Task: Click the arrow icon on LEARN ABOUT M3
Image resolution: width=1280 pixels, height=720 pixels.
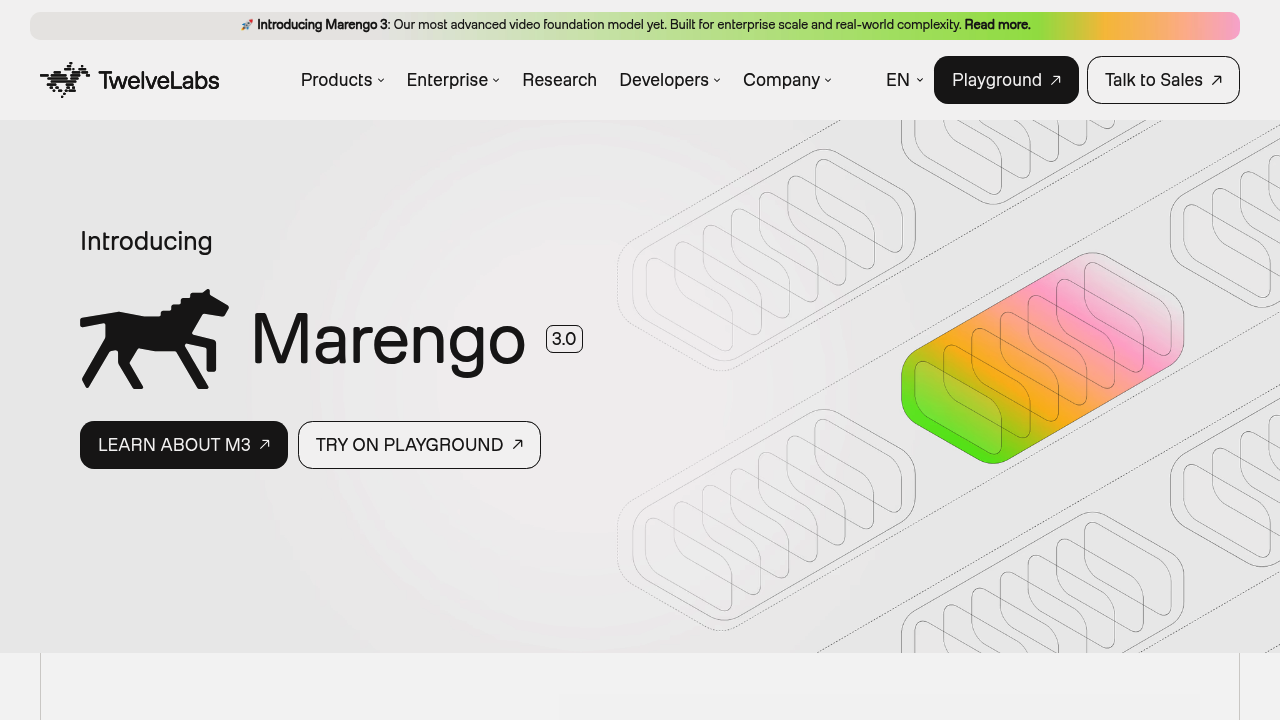Action: point(265,445)
